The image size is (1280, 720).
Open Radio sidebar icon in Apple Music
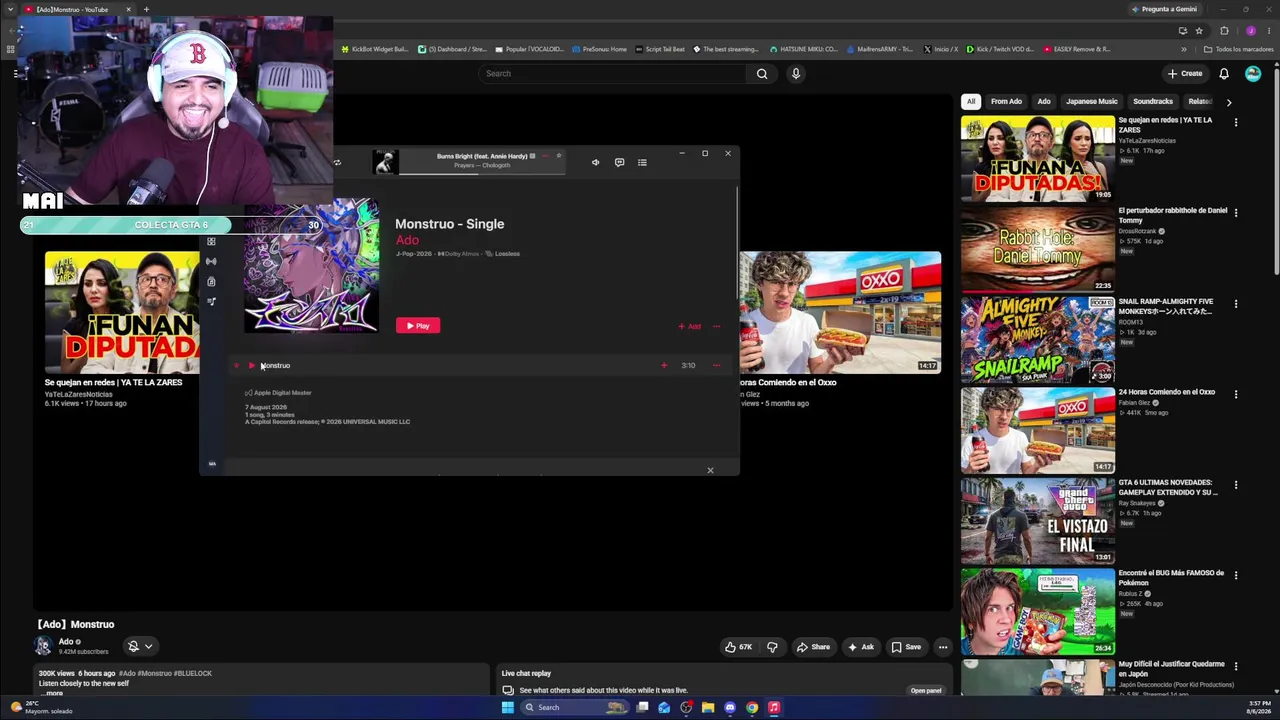[x=211, y=261]
